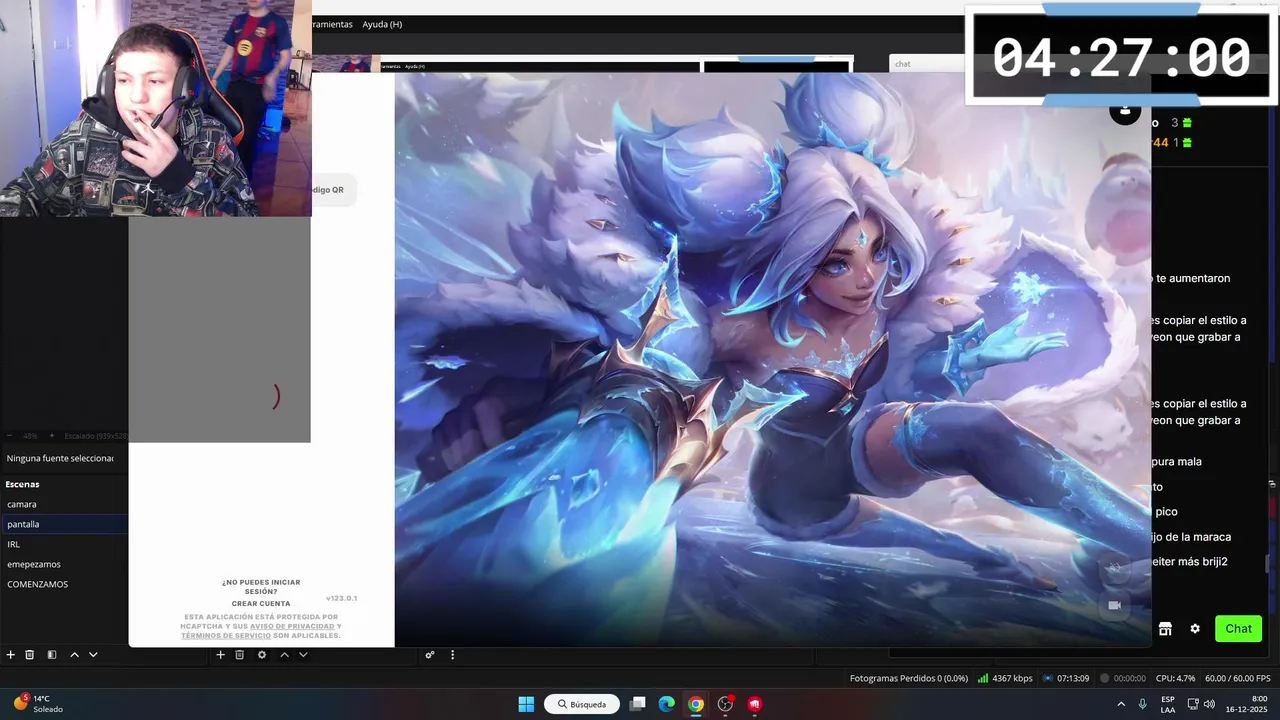
Task: Open chat shop store icon
Action: click(x=1165, y=629)
